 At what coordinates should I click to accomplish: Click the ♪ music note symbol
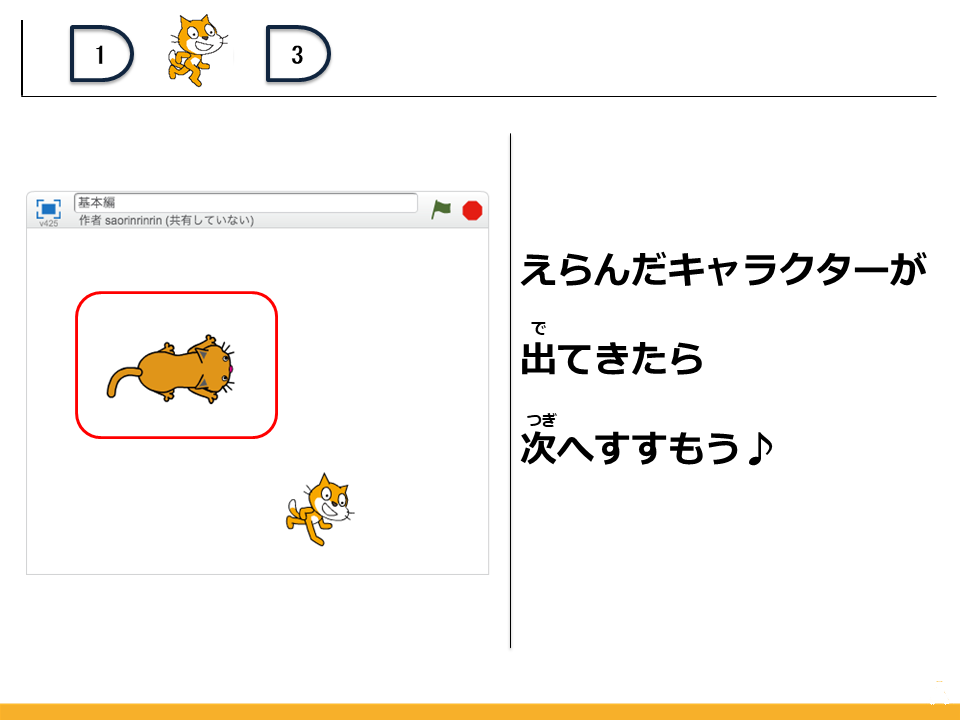[x=760, y=448]
